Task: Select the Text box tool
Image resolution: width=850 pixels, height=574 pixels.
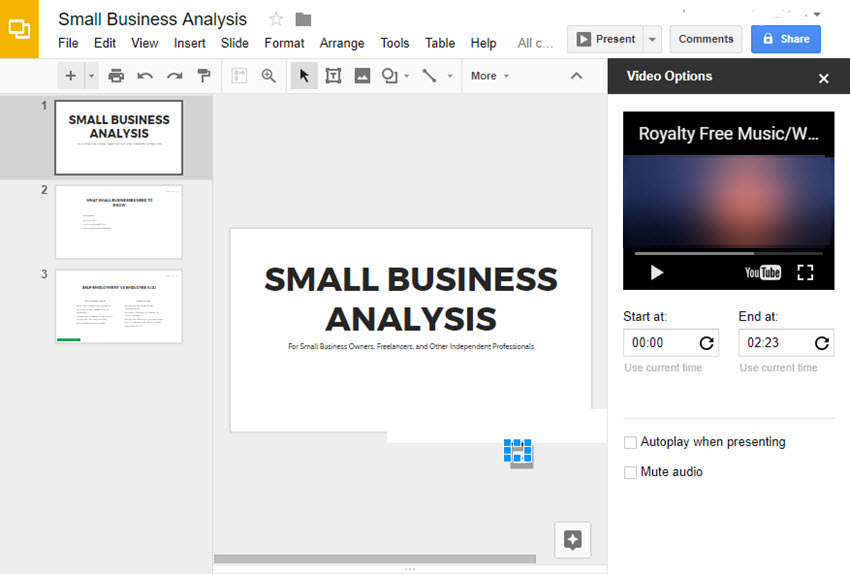Action: pos(333,76)
